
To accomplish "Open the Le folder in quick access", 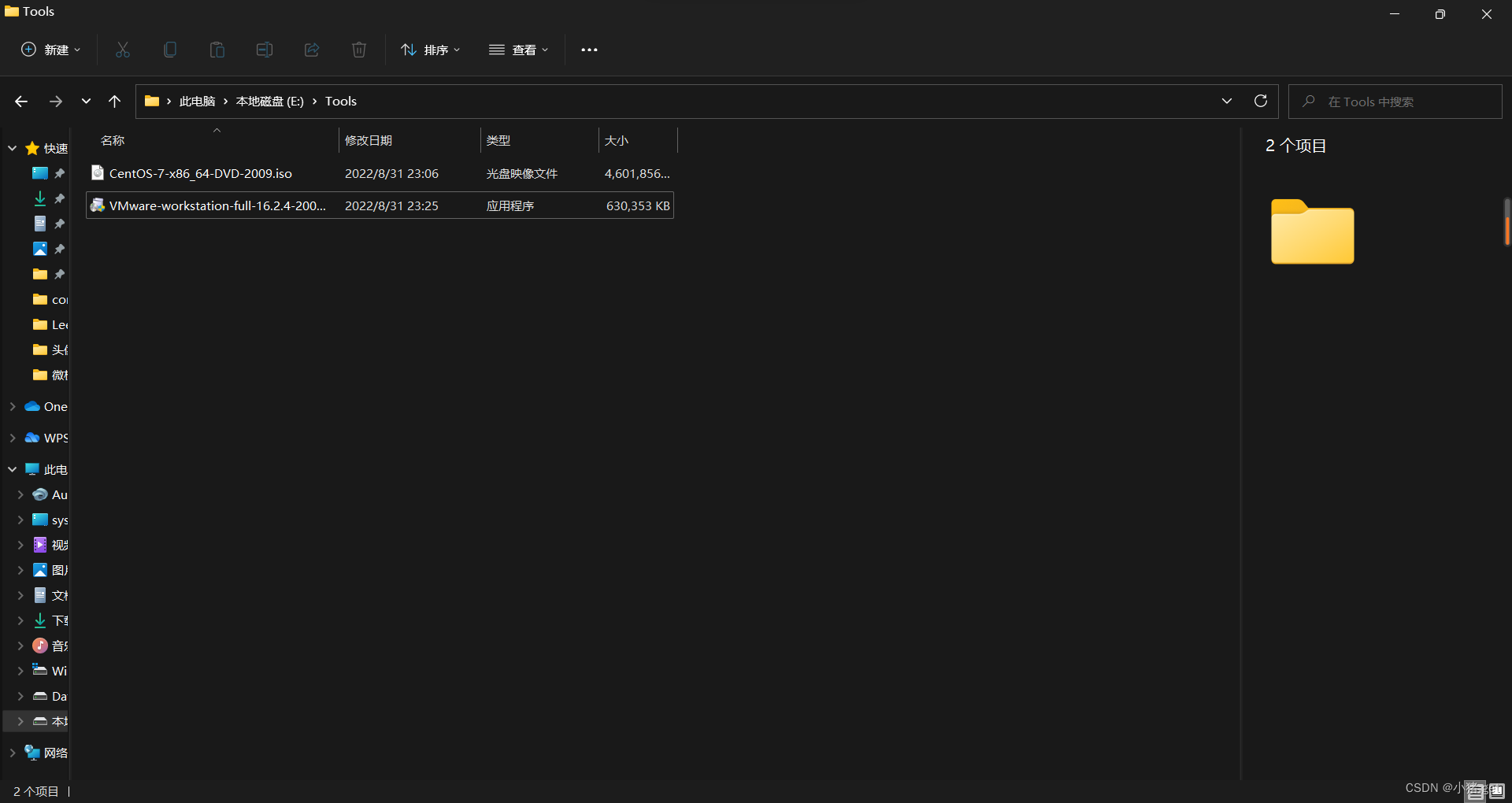I will [x=50, y=324].
